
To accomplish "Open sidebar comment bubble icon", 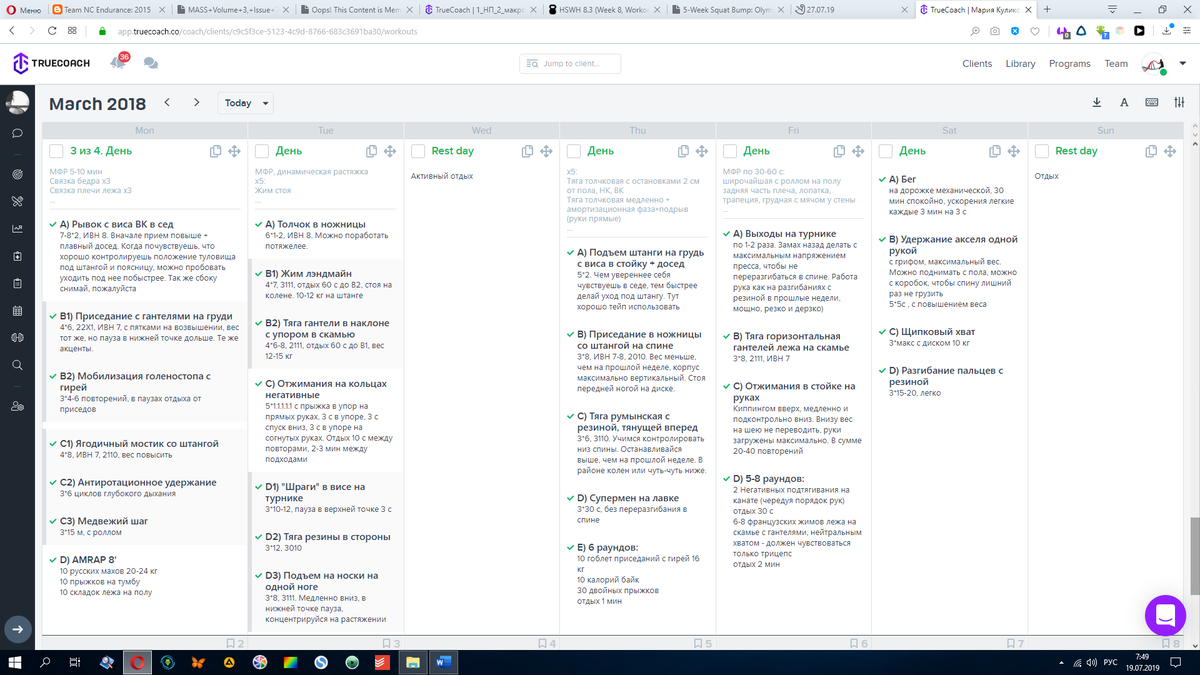I will pyautogui.click(x=18, y=132).
